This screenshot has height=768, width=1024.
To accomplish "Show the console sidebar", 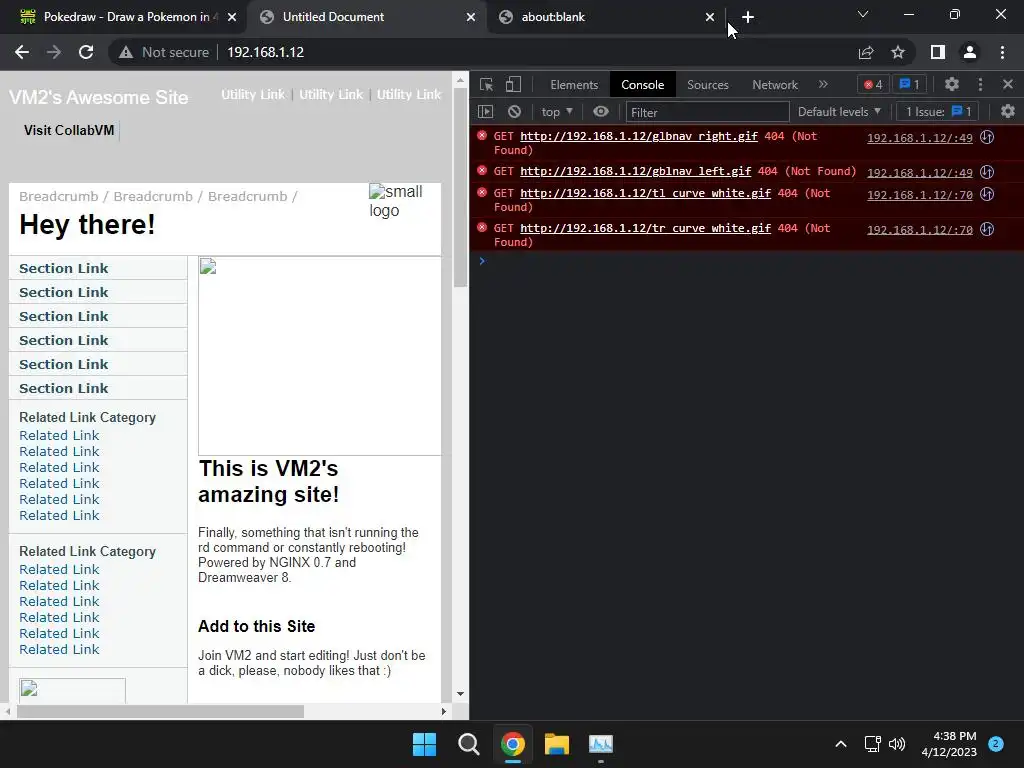I will (x=485, y=112).
